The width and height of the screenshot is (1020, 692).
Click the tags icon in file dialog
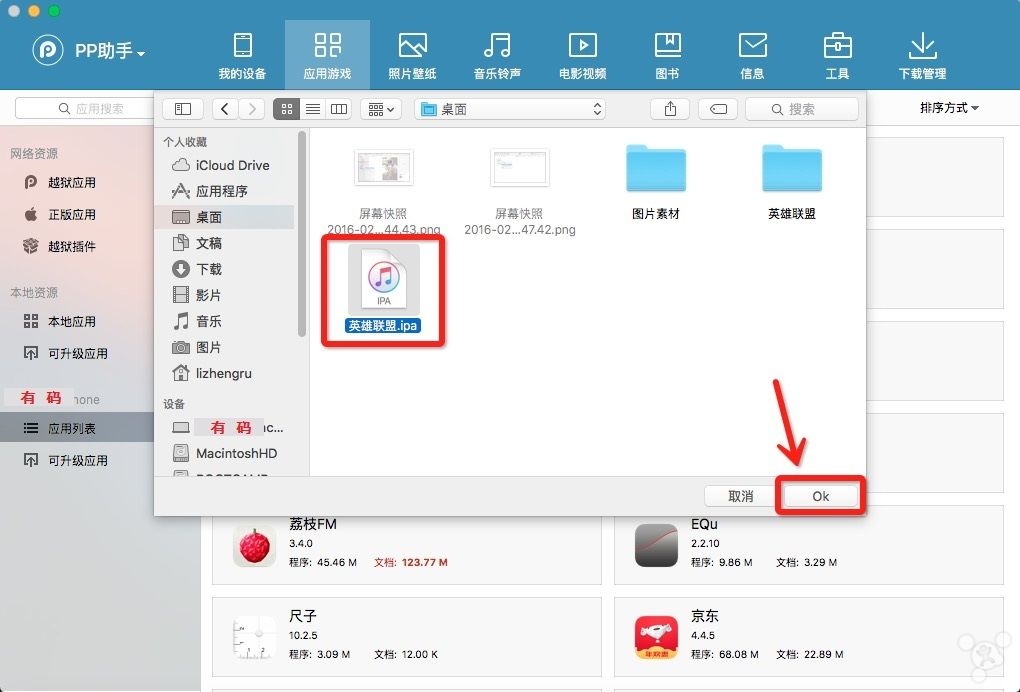(717, 109)
